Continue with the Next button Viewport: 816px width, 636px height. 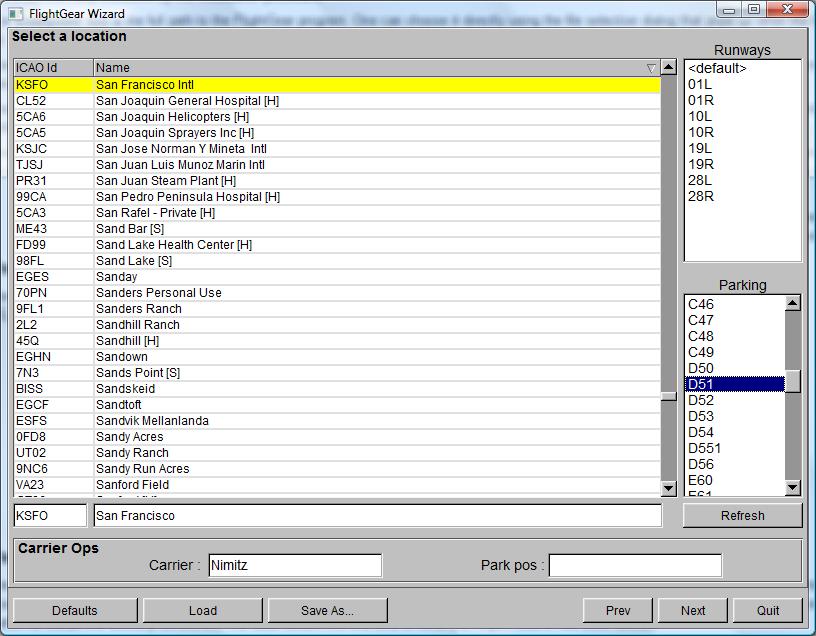(x=693, y=610)
